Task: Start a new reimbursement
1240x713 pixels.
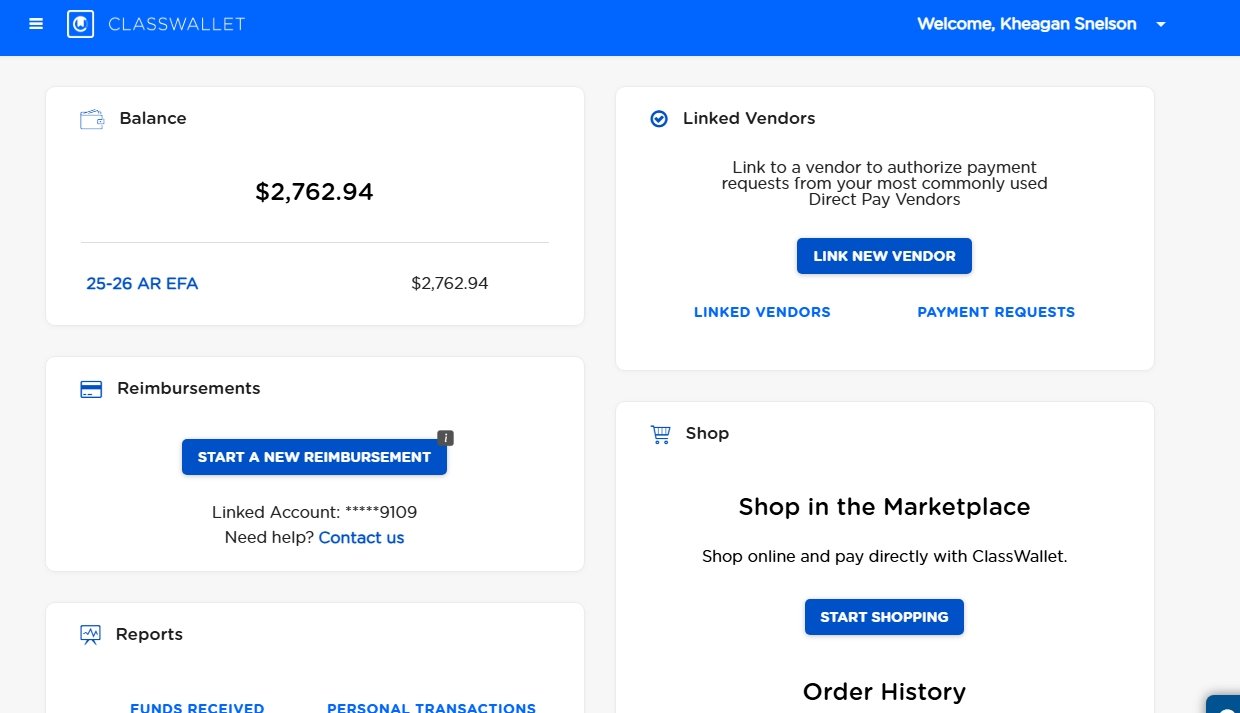Action: 314,457
